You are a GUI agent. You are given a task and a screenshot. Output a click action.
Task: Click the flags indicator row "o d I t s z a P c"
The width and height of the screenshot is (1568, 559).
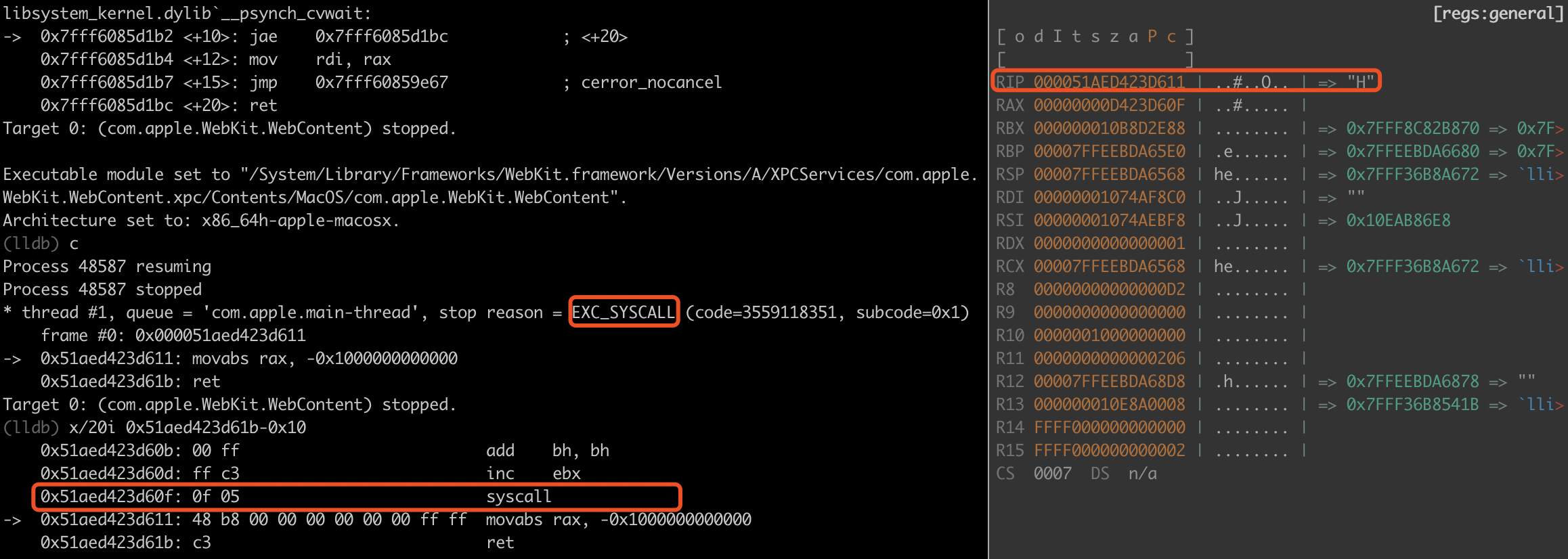[1095, 37]
